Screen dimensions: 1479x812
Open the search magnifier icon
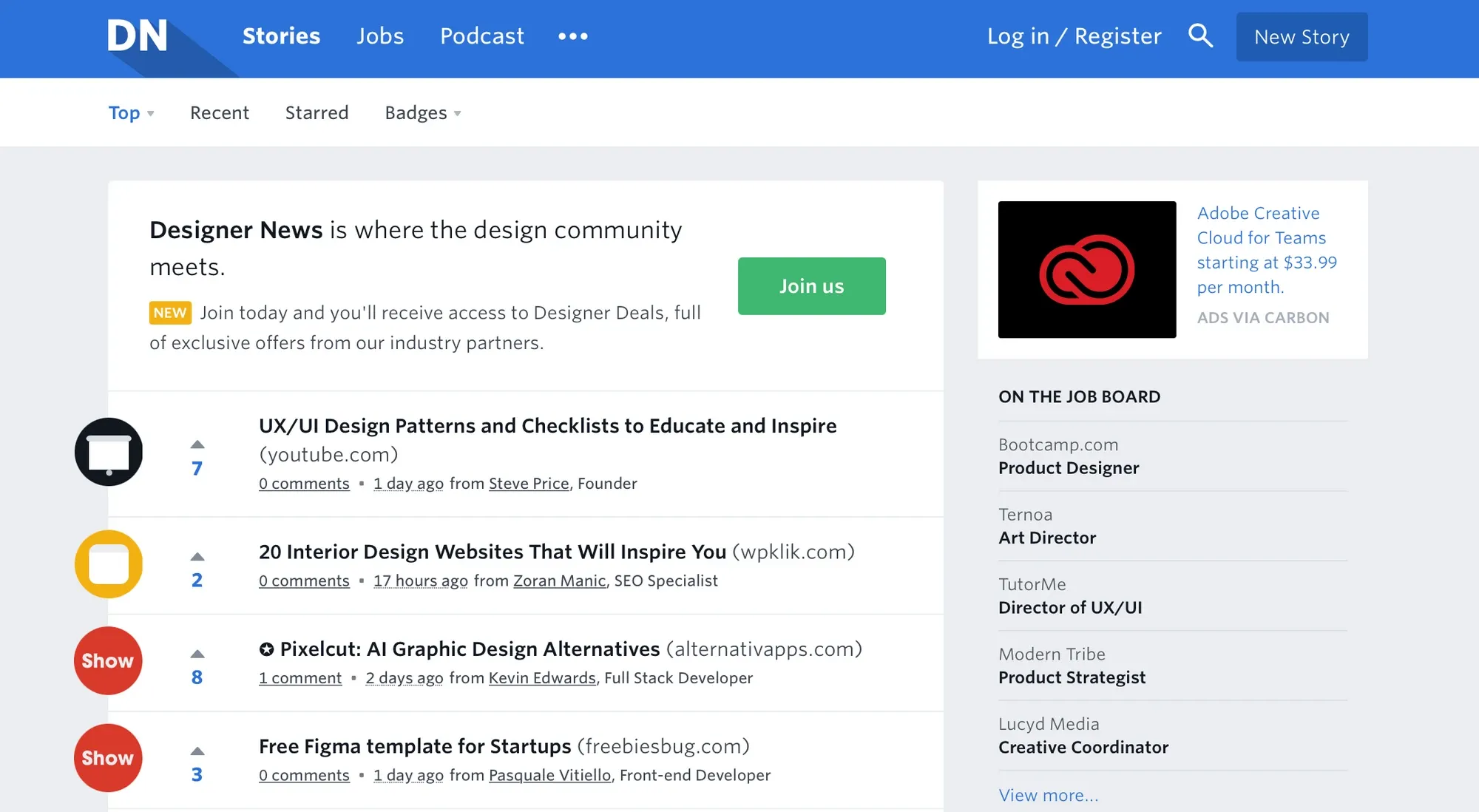(1200, 35)
